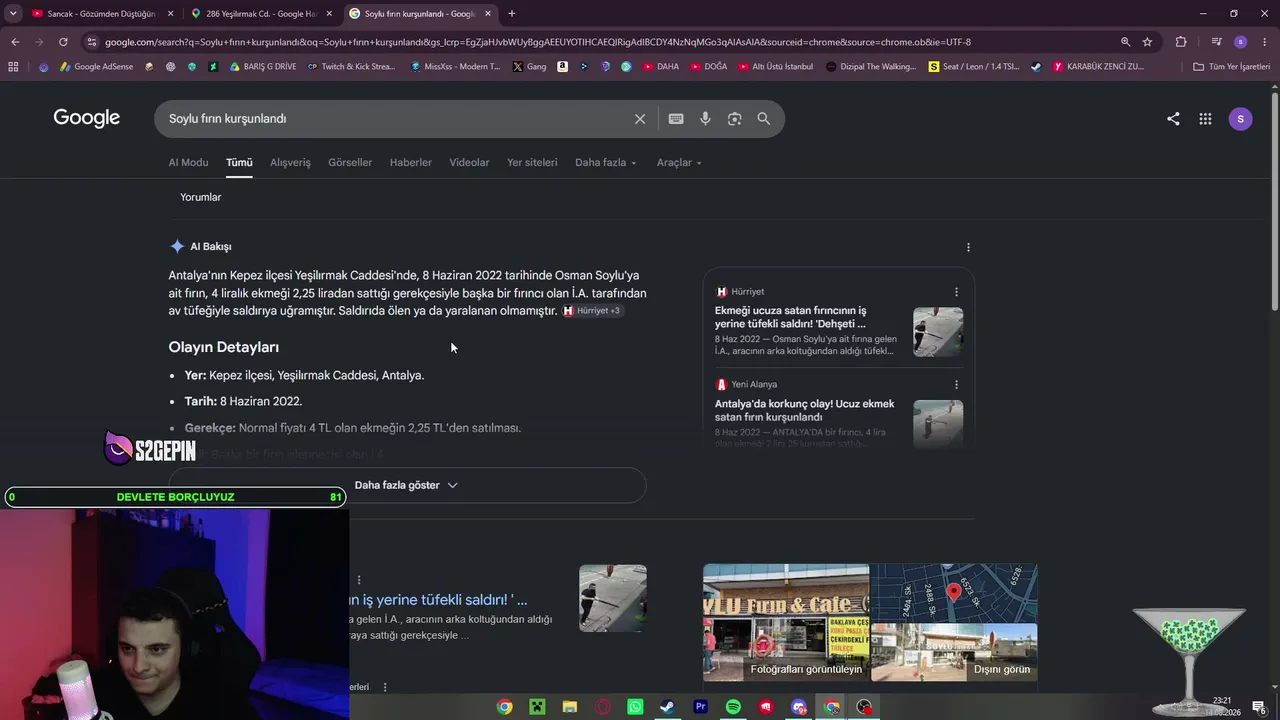The width and height of the screenshot is (1280, 720).
Task: Click the Chrome address bar URL
Action: [538, 42]
